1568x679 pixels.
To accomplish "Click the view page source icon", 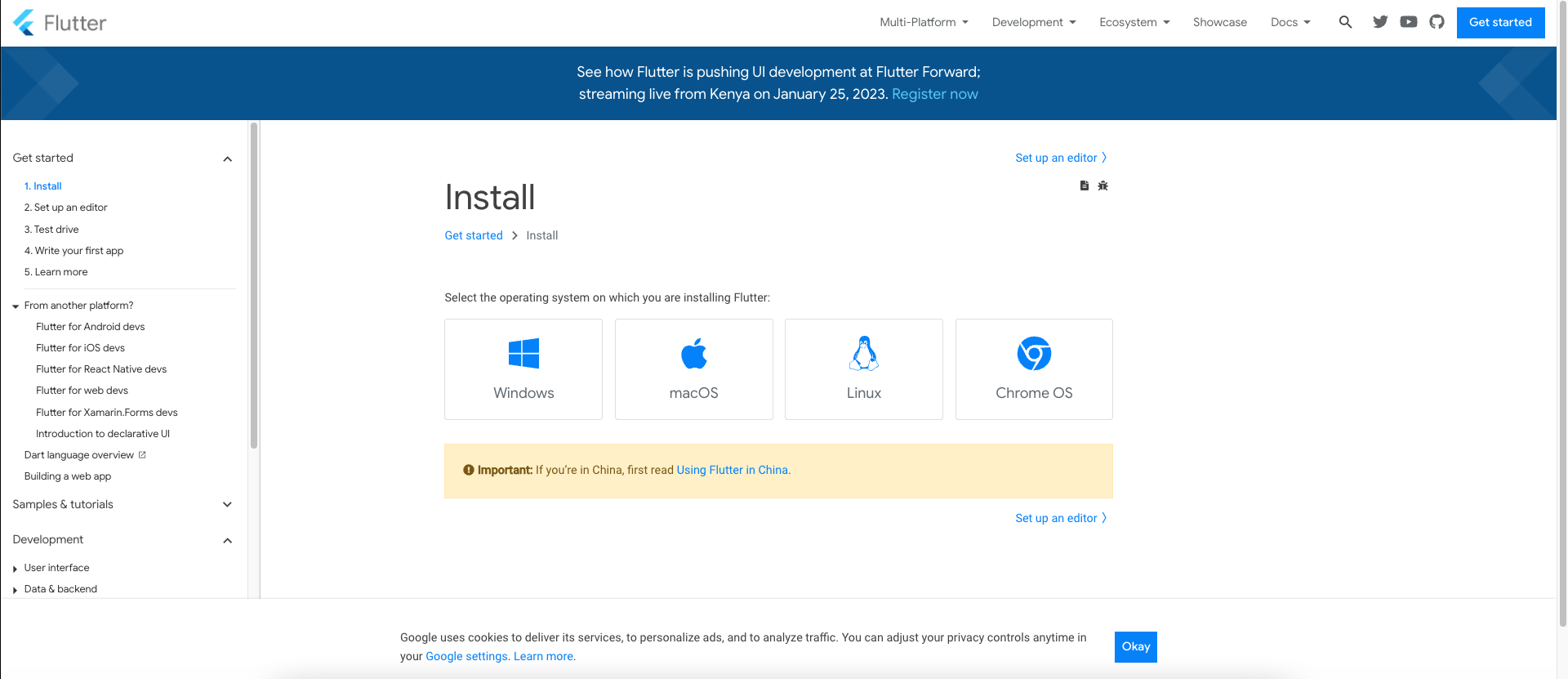I will (1084, 185).
